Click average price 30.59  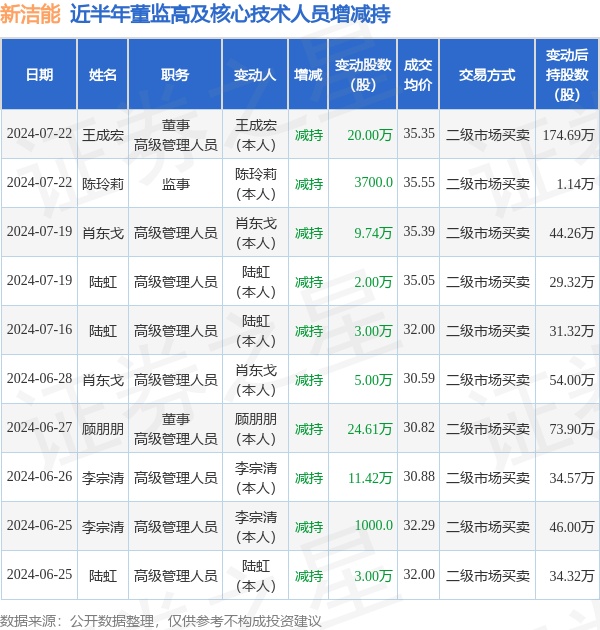coord(419,379)
